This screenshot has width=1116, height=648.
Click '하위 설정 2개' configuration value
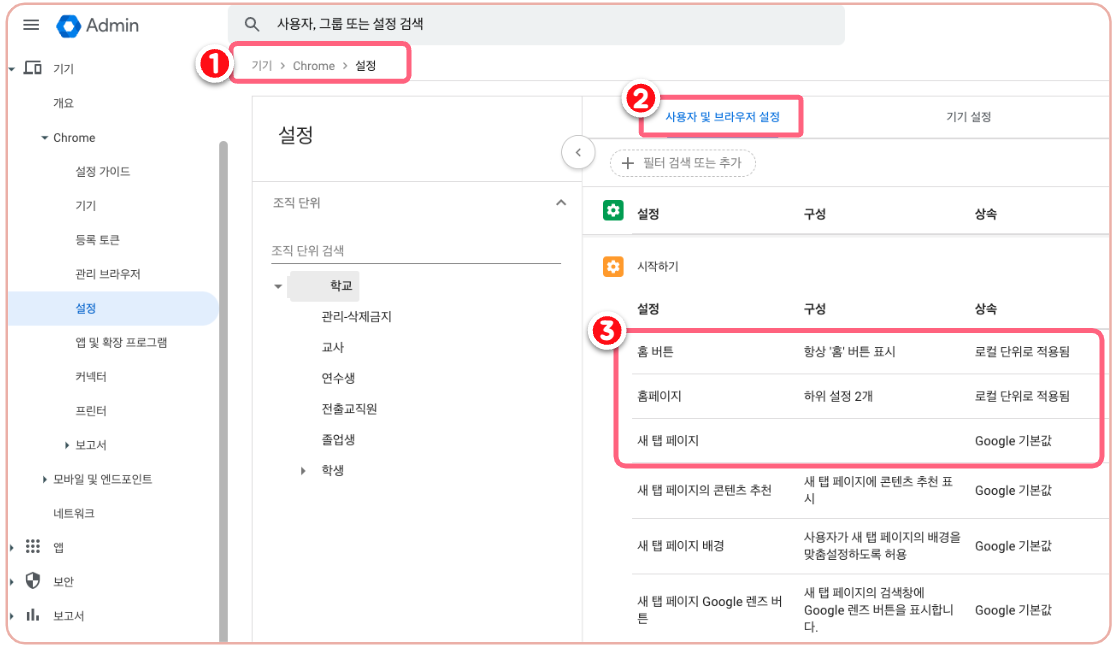(x=838, y=396)
